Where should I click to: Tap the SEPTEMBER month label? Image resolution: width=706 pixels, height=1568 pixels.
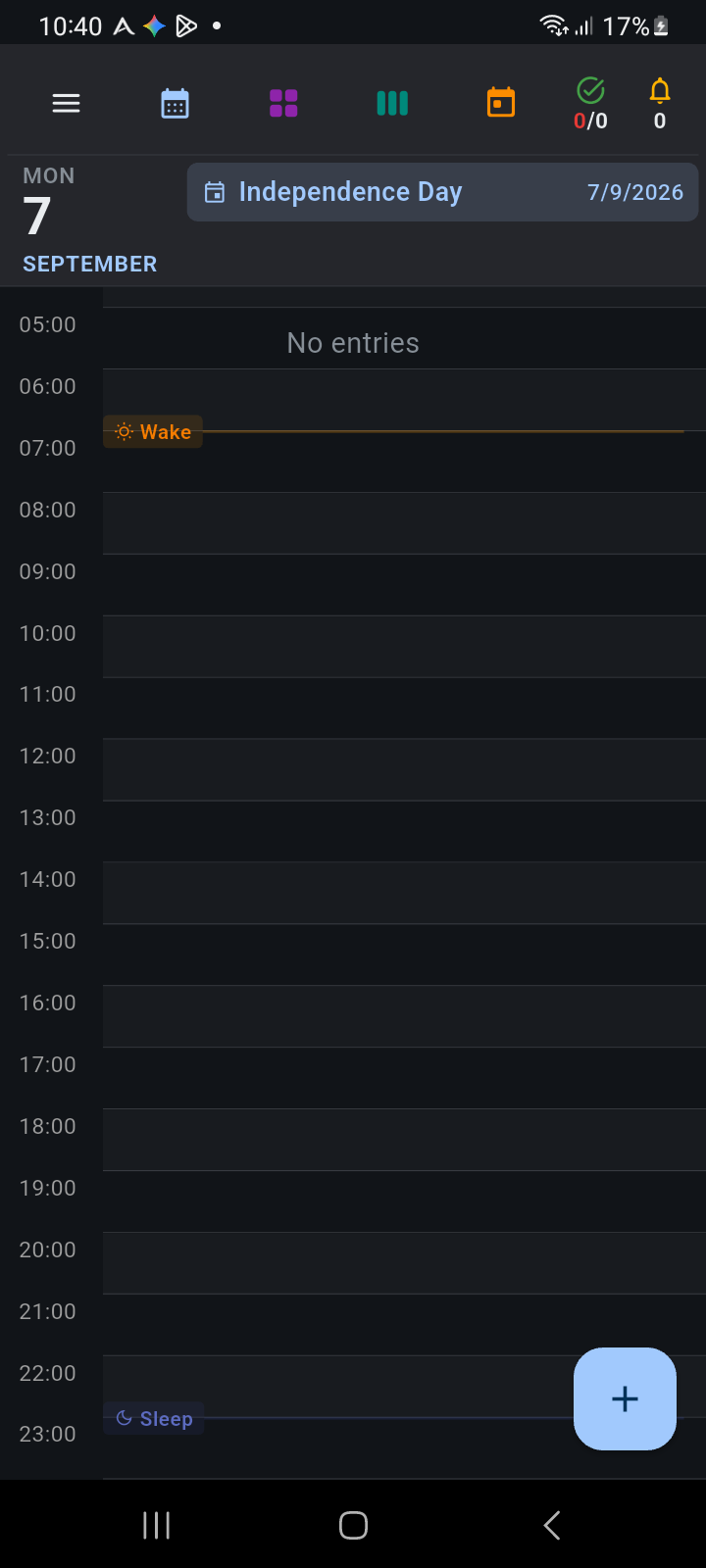pos(90,264)
